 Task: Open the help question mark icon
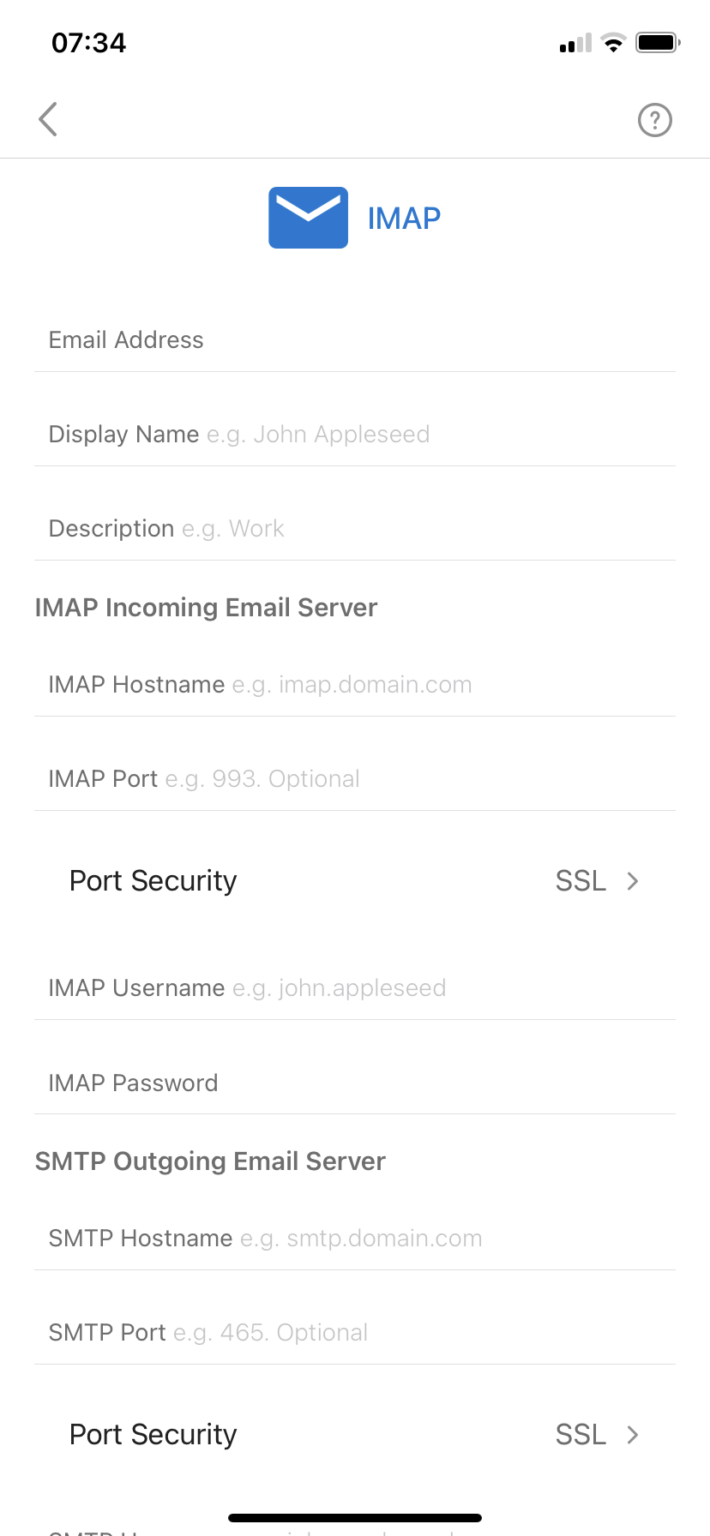655,119
